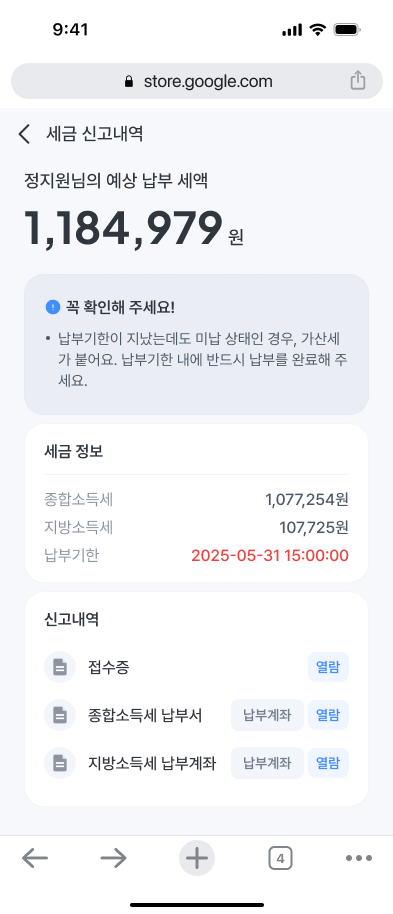The image size is (393, 914).
Task: Tap the document icon next to 지방소득세 납부계좌
Action: click(x=59, y=762)
